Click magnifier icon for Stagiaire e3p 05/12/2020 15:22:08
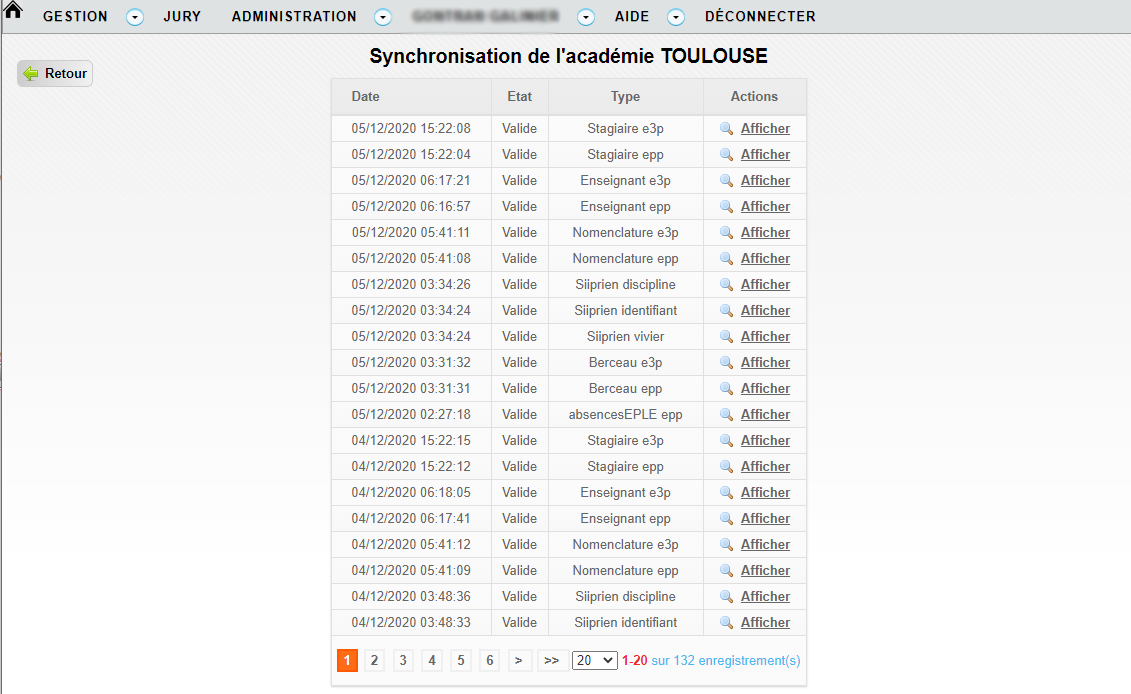Viewport: 1131px width, 694px height. 727,129
